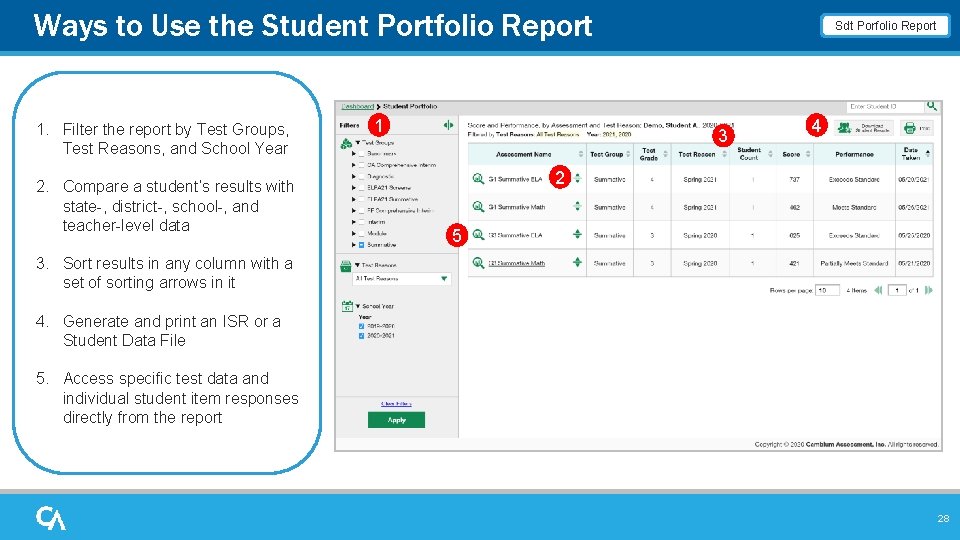Expand comparison rows for G3 Summative ELA
Viewport: 960px width, 540px height.
(x=577, y=234)
